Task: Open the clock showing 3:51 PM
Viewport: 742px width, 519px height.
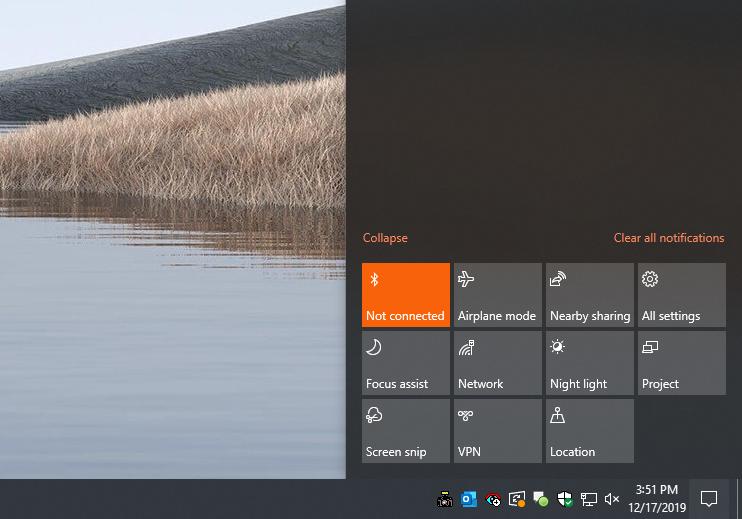Action: pos(657,499)
